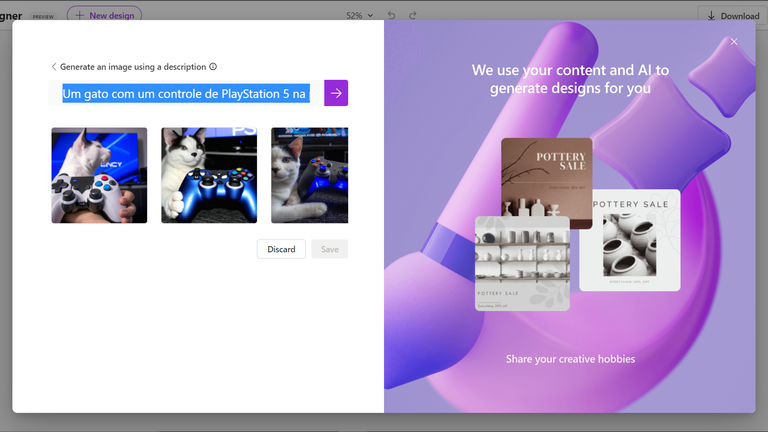Submit the description with the purple arrow button
The width and height of the screenshot is (768, 432).
336,93
